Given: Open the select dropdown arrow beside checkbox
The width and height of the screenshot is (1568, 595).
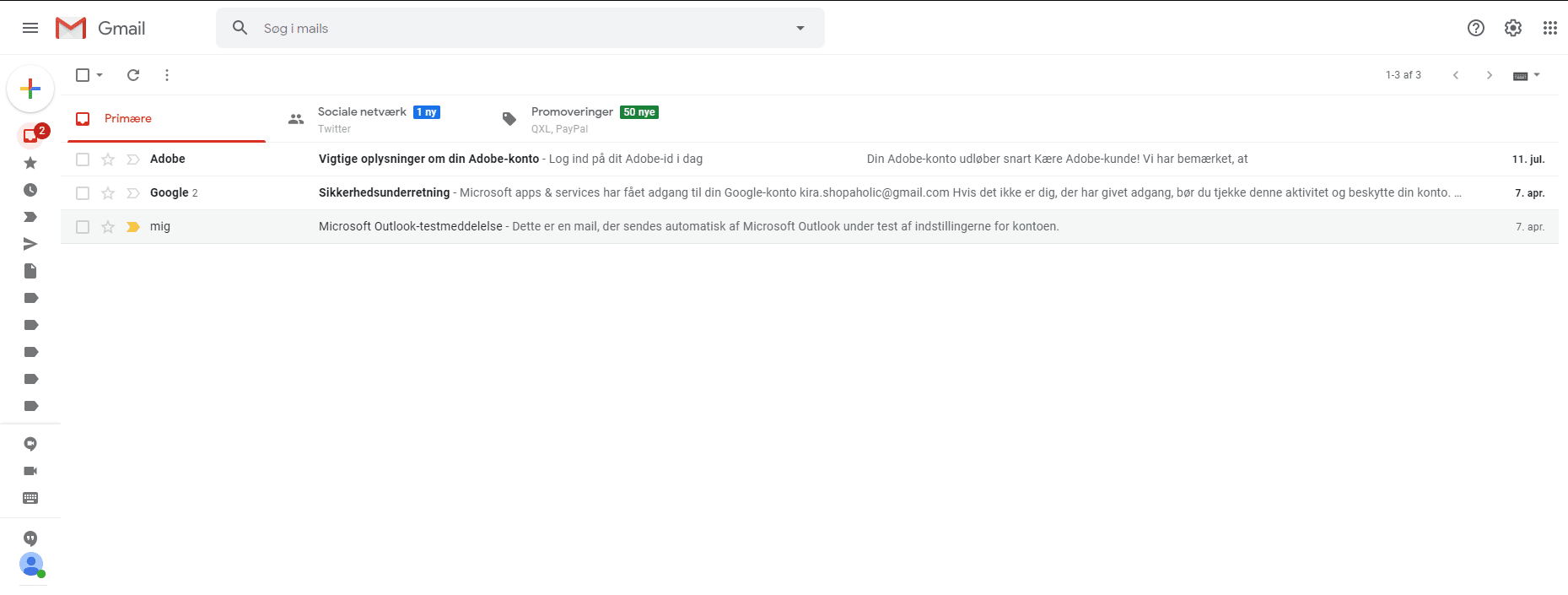Looking at the screenshot, I should pyautogui.click(x=100, y=75).
